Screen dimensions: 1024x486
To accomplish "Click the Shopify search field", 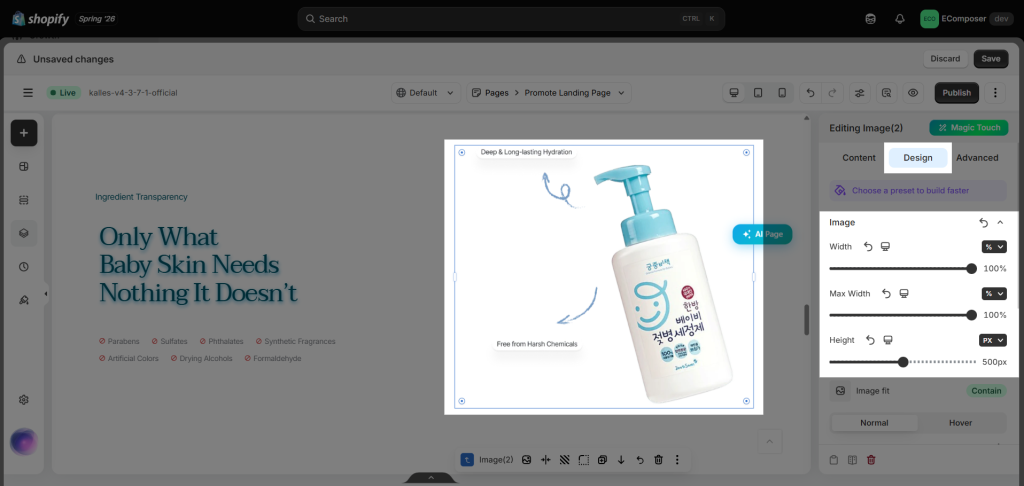I will tap(511, 19).
